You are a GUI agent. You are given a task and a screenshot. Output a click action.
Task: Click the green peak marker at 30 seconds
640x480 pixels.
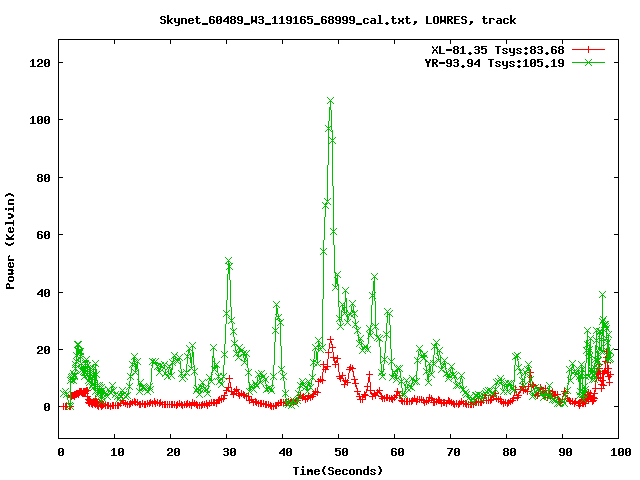pyautogui.click(x=229, y=261)
